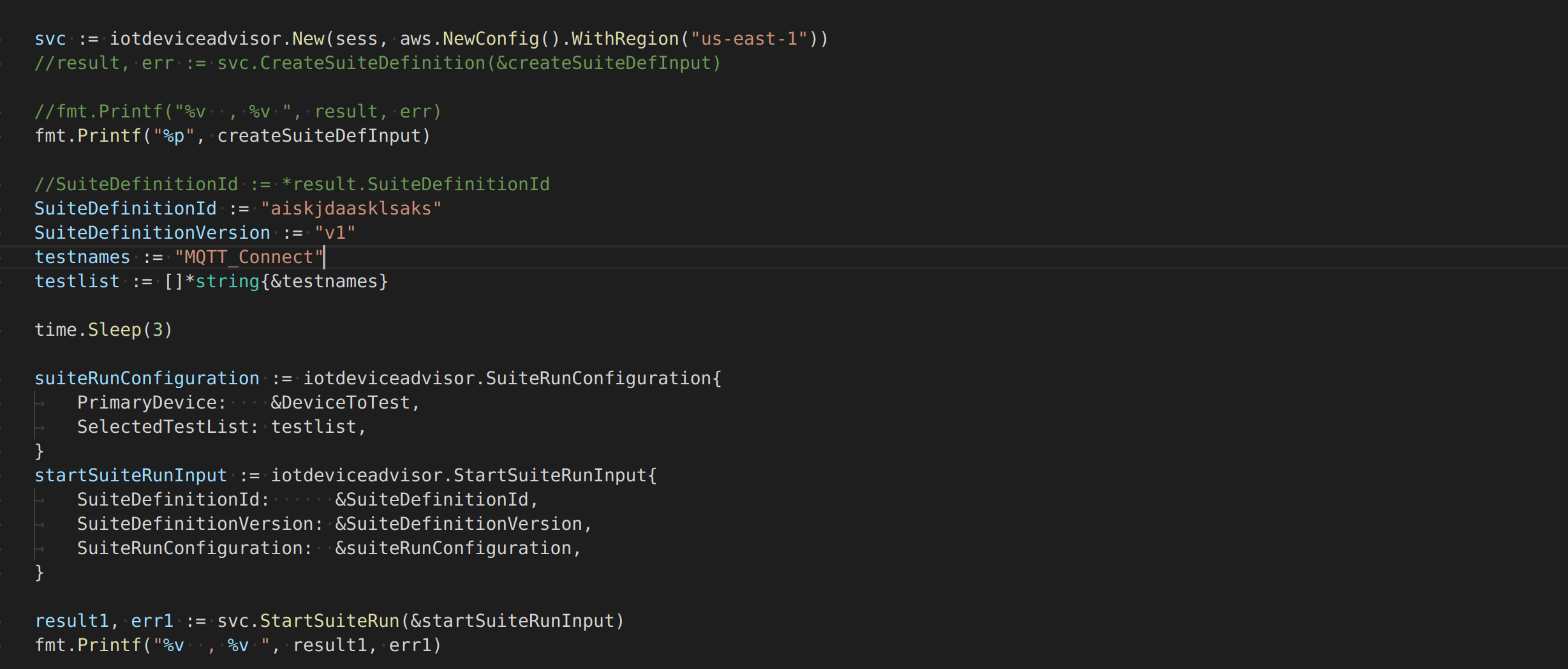Click the closing brace after SelectedTestList

40,451
